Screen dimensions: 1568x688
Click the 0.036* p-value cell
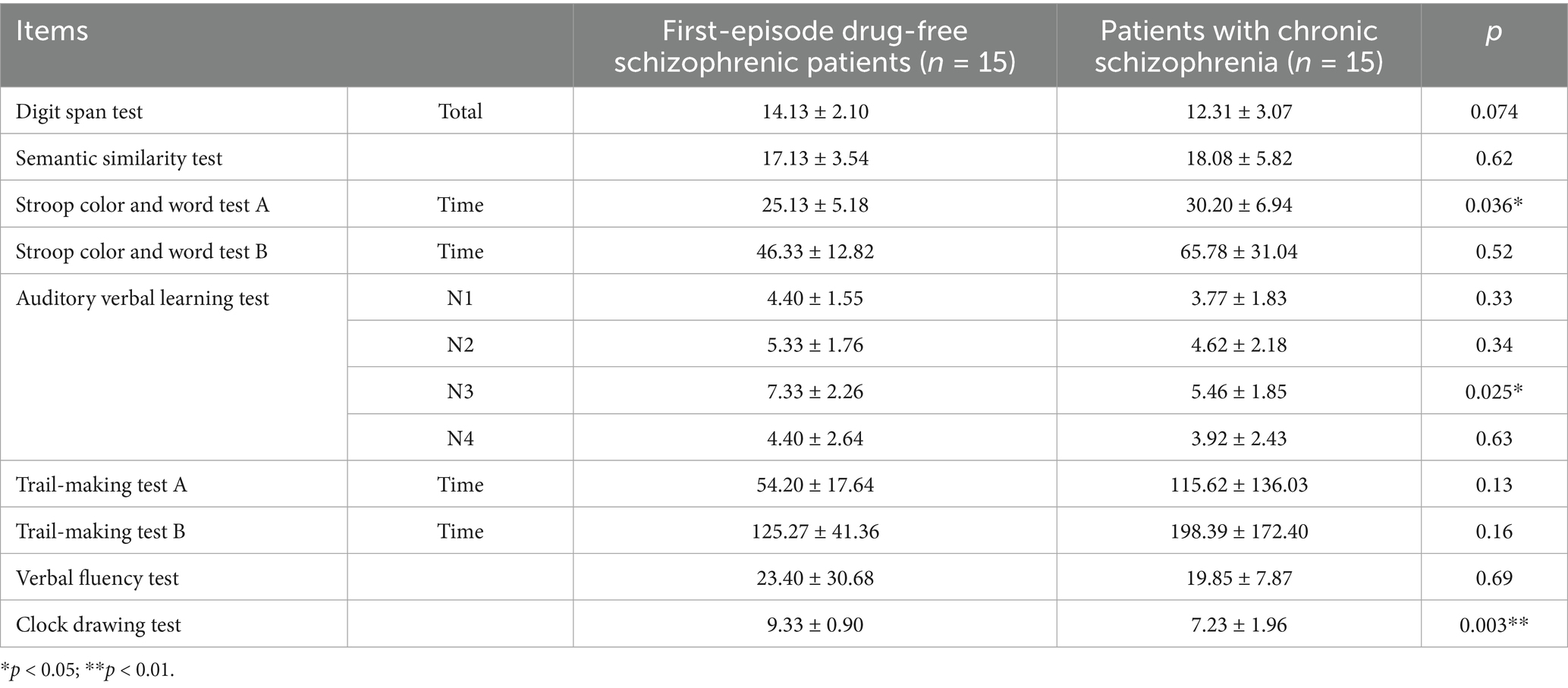tap(1494, 206)
